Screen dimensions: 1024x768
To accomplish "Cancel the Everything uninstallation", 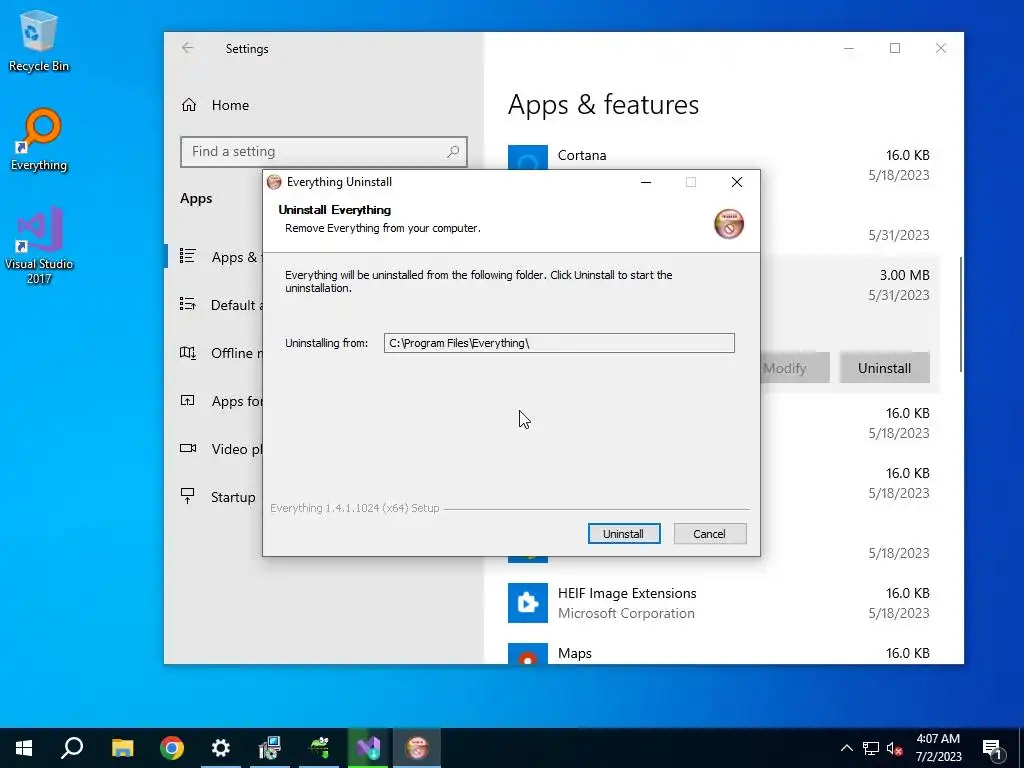I will click(709, 534).
